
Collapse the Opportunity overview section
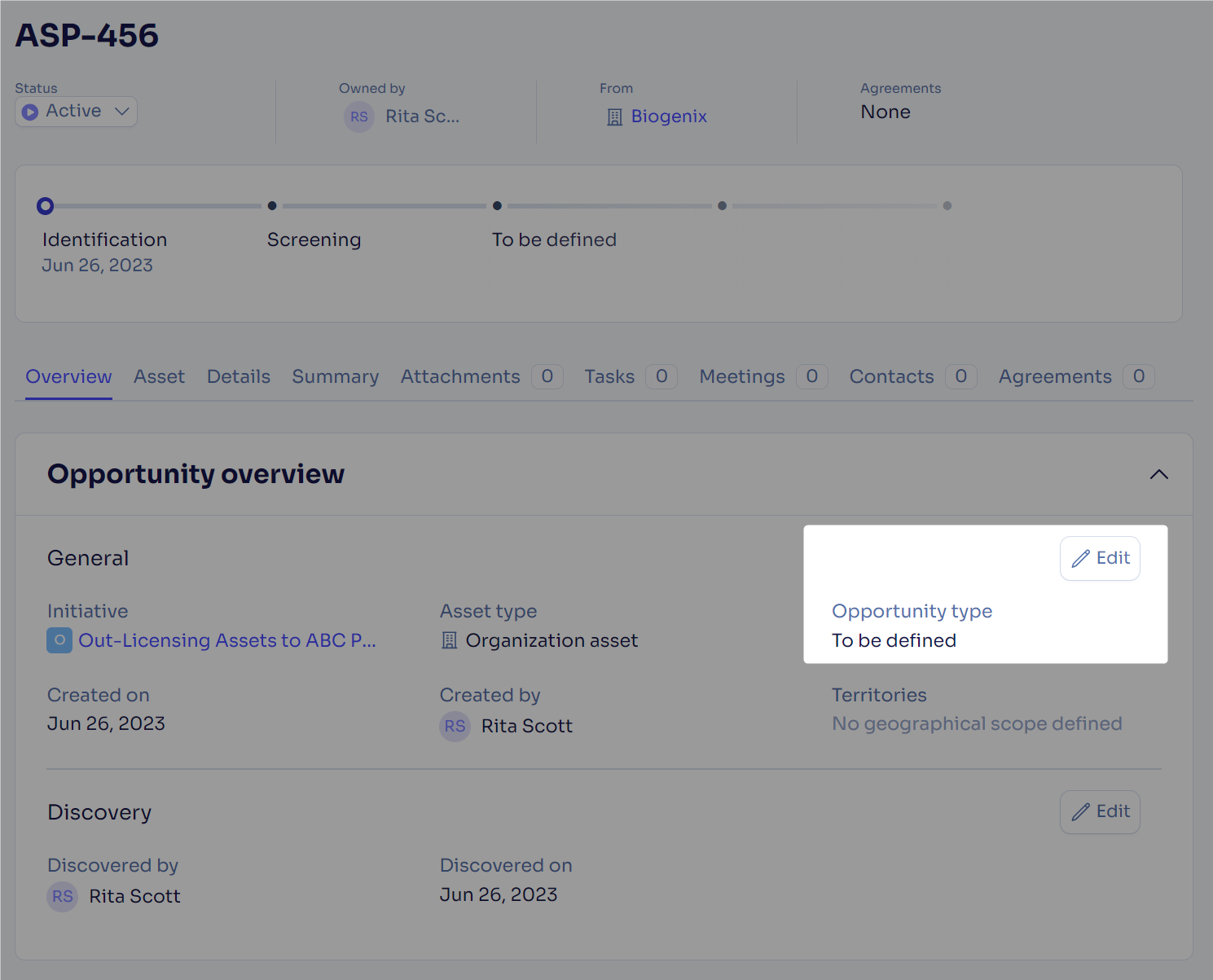click(1158, 474)
